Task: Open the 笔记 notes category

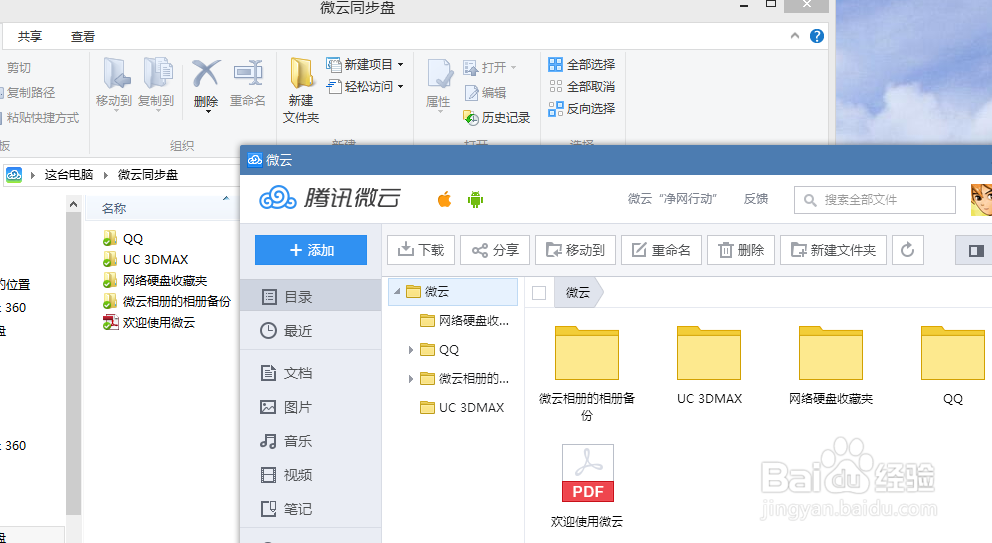Action: (311, 509)
